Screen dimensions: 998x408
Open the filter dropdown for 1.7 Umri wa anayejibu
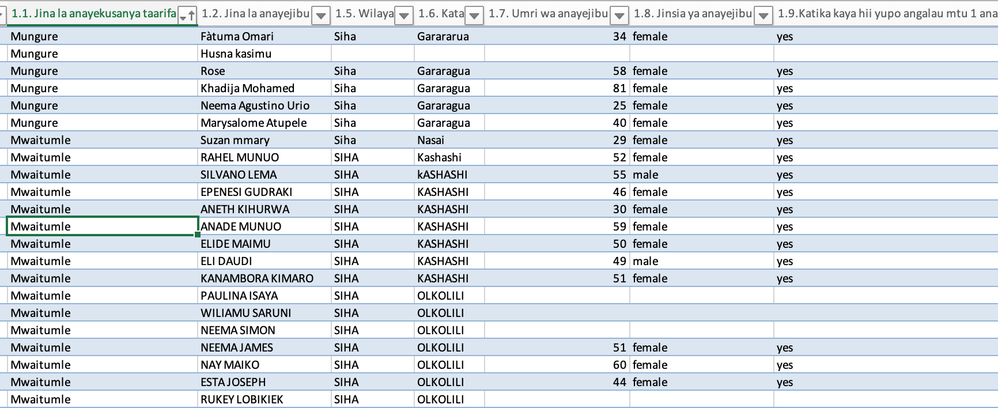619,16
